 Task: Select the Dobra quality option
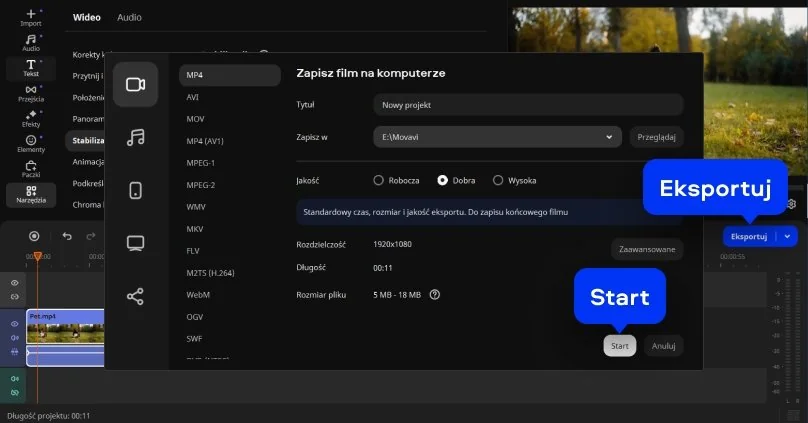pyautogui.click(x=443, y=181)
